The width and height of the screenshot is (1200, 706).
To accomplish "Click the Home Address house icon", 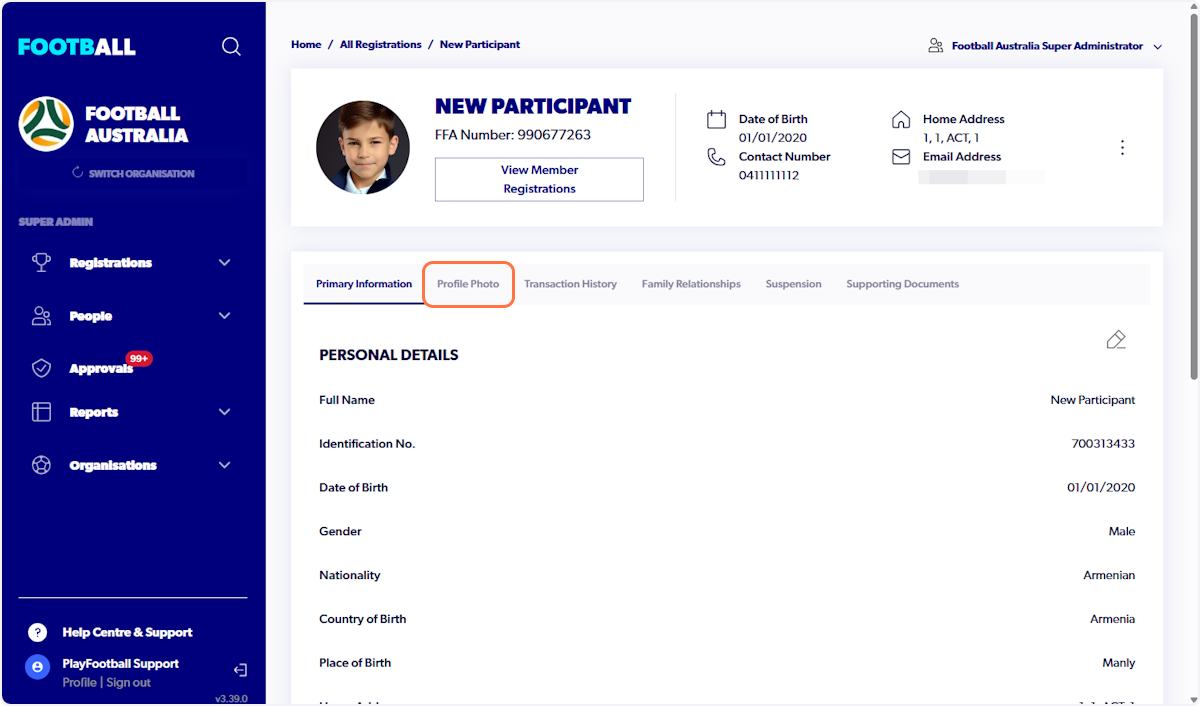I will (x=901, y=119).
